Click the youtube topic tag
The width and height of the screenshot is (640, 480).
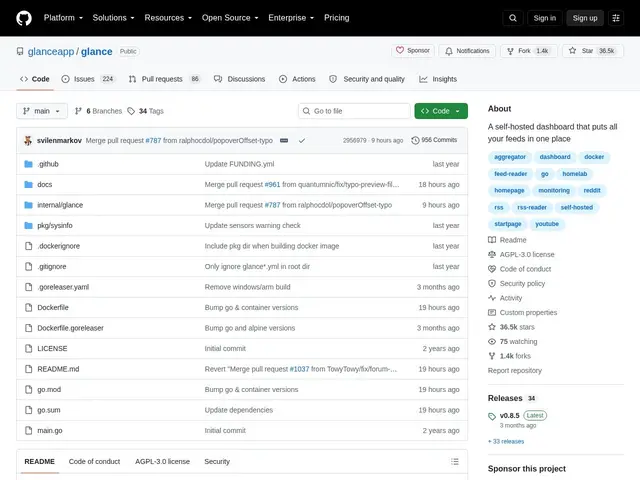pyautogui.click(x=547, y=224)
